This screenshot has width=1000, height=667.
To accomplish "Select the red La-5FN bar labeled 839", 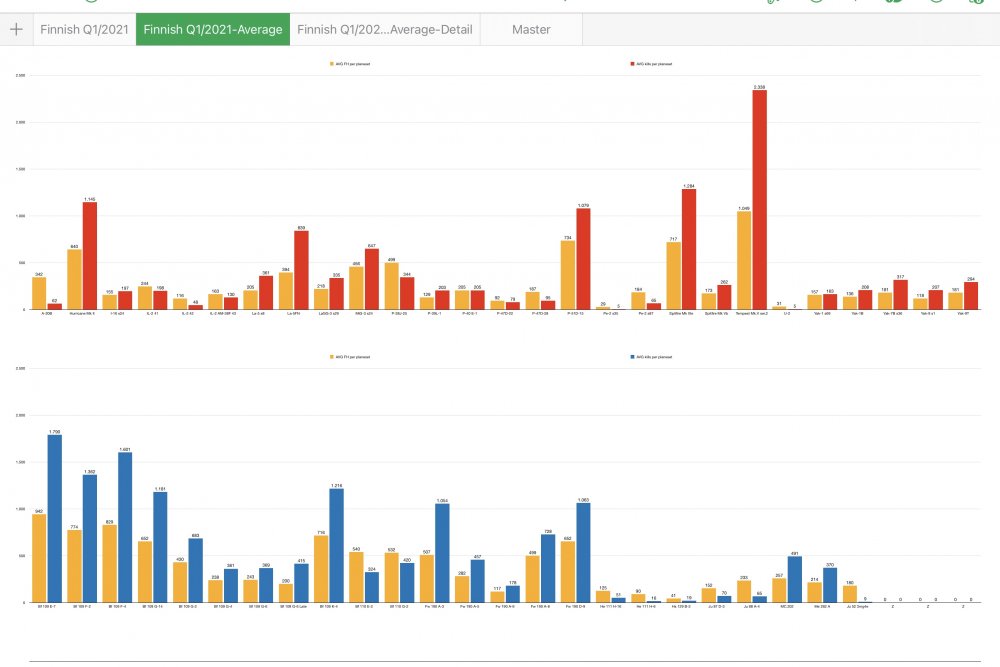I will [301, 270].
